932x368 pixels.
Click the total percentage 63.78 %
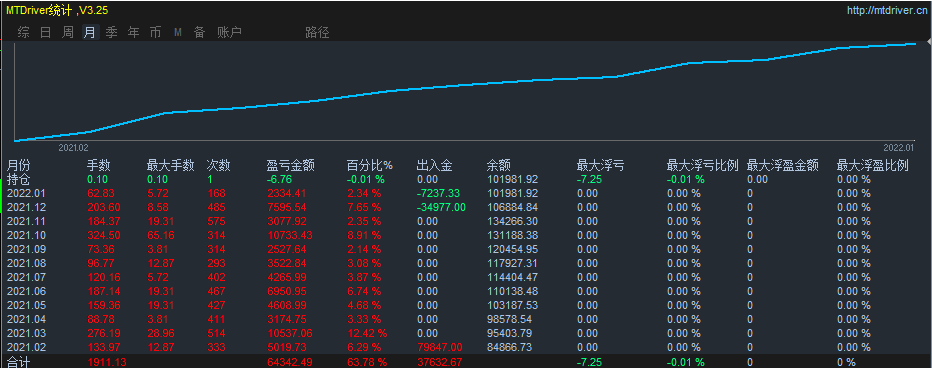pyautogui.click(x=367, y=362)
